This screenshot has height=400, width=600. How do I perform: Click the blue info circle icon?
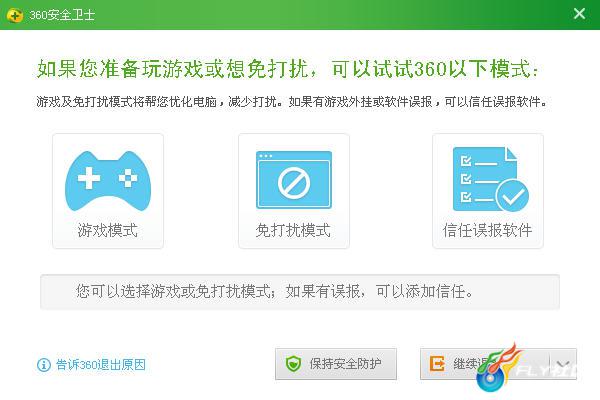coord(44,365)
